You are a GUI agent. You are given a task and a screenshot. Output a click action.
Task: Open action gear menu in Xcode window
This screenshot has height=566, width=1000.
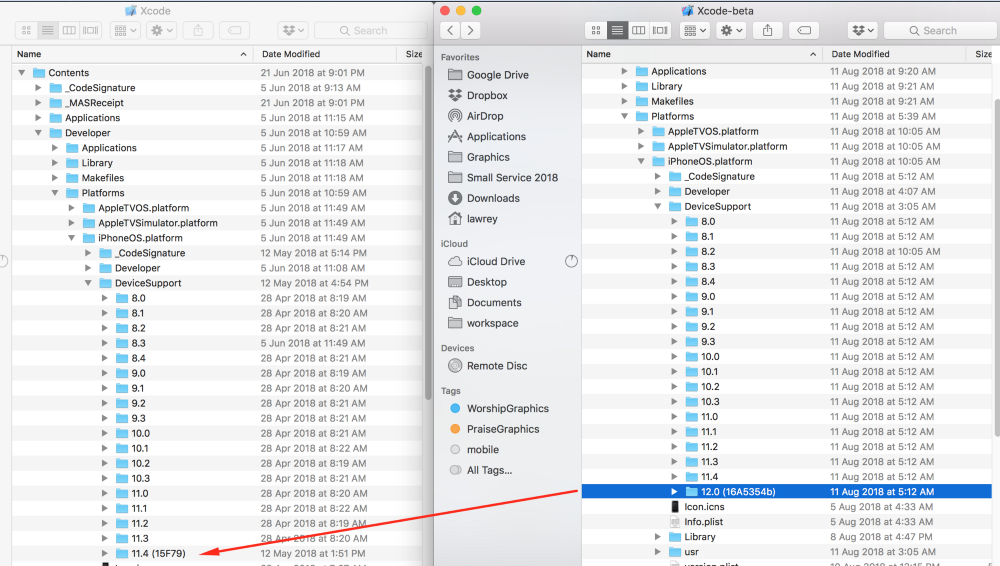coord(161,30)
